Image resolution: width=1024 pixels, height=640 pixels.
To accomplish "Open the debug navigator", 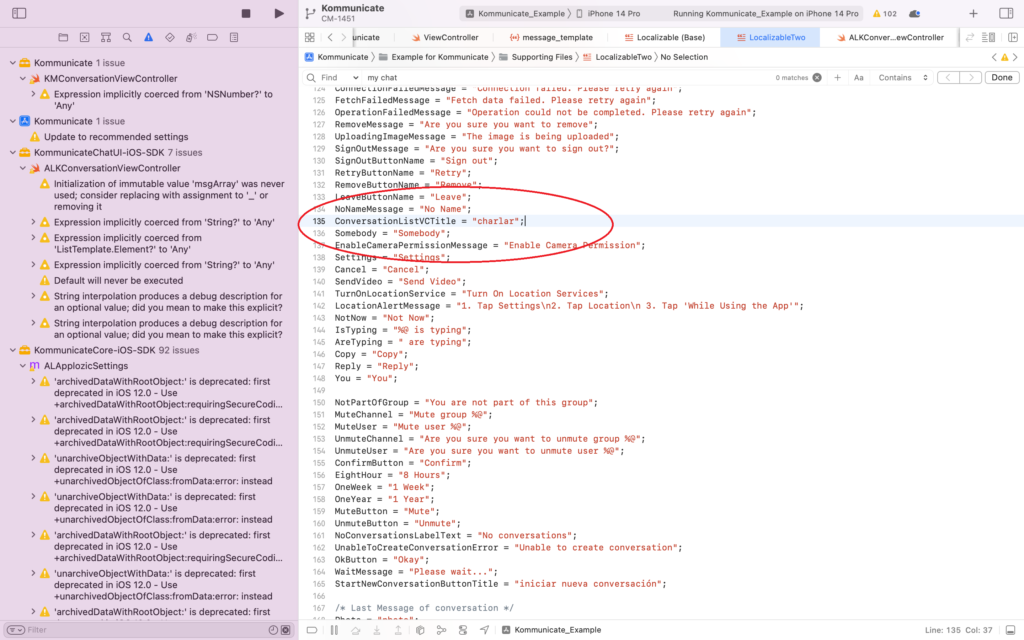I will (191, 37).
